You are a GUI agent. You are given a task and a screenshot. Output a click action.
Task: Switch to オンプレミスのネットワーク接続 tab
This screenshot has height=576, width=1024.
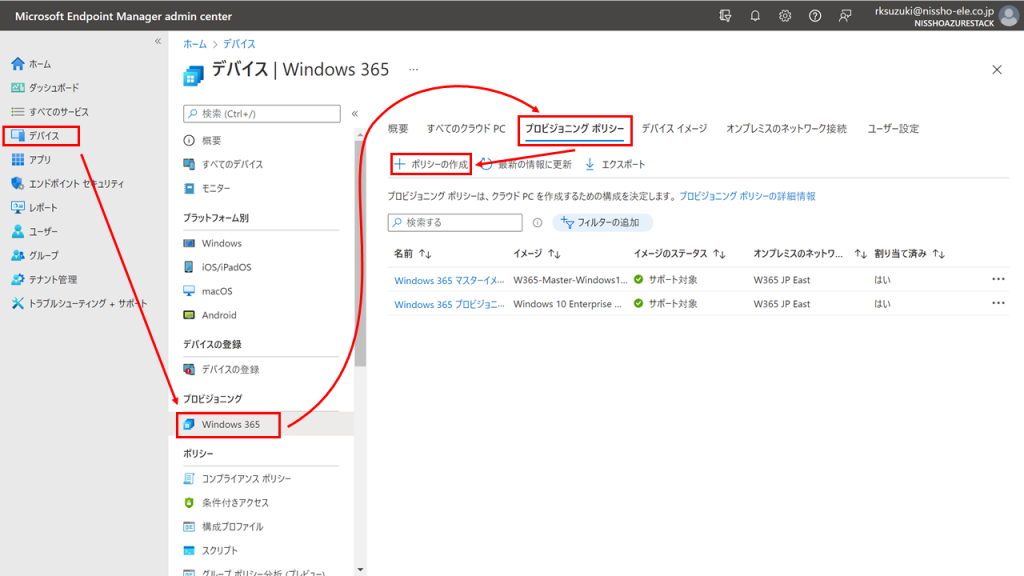click(786, 129)
